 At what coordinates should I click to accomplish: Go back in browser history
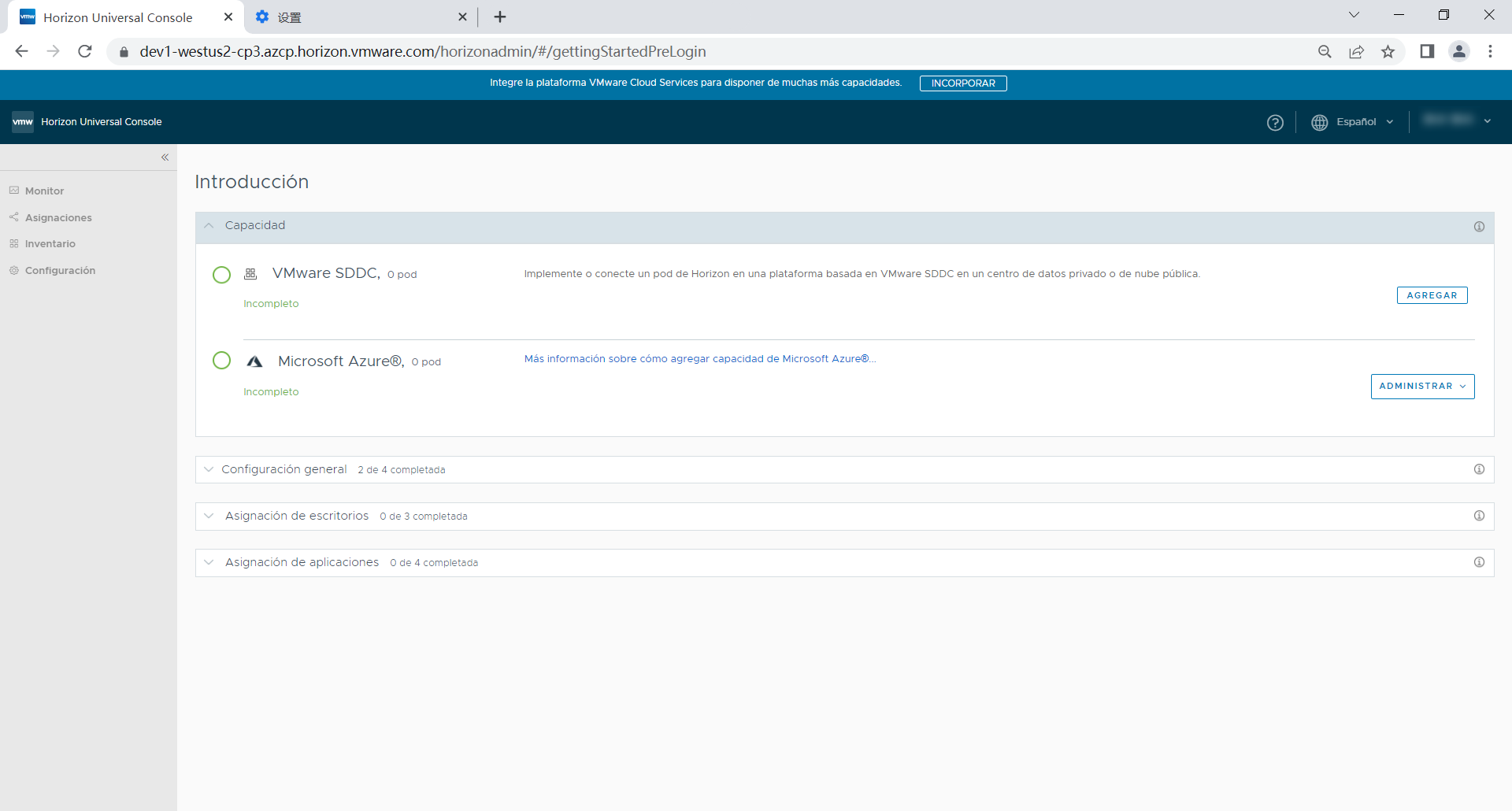(21, 51)
